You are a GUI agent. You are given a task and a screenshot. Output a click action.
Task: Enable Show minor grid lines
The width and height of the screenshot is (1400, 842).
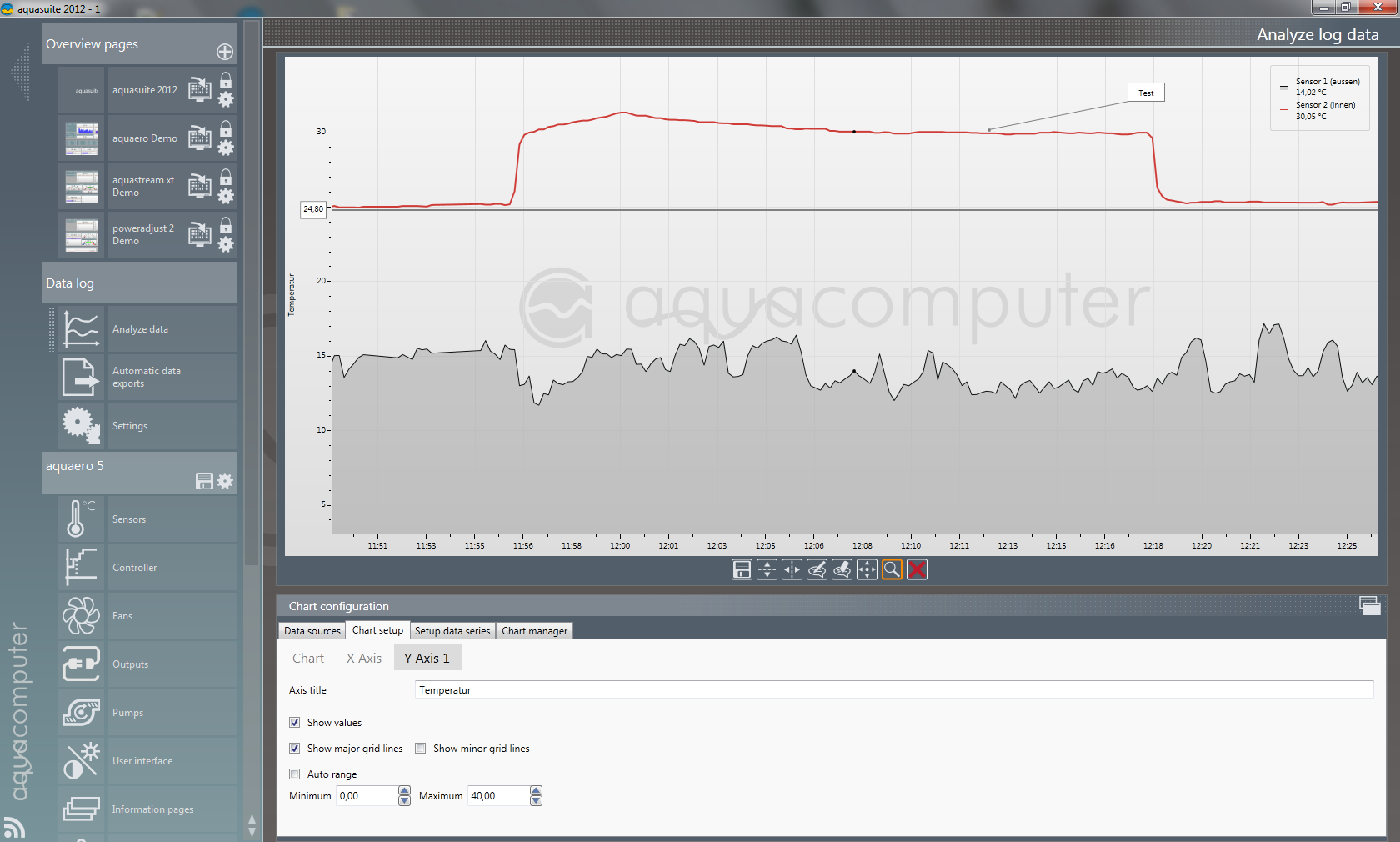[421, 749]
